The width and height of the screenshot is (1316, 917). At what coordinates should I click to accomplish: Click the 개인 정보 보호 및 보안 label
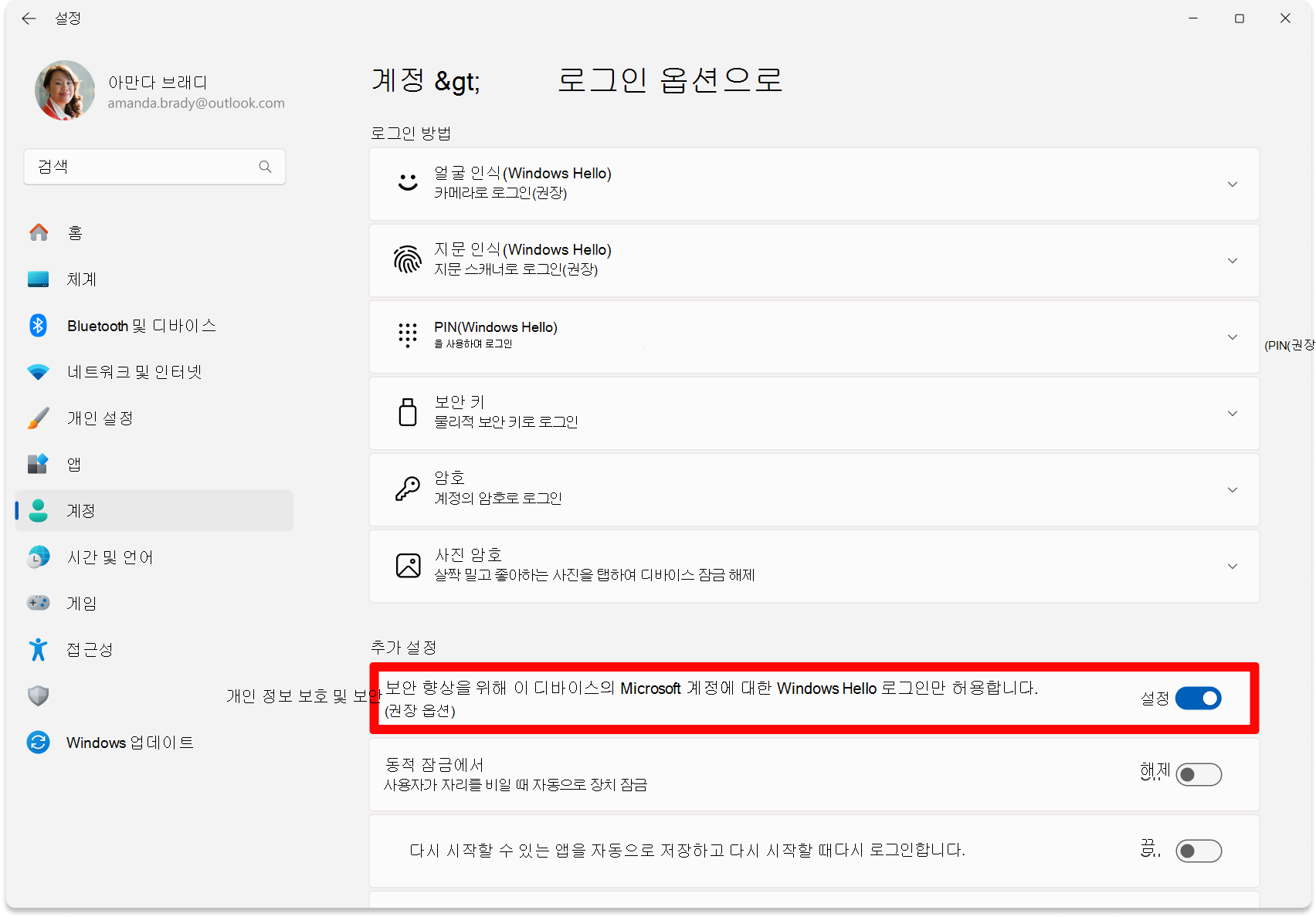[x=304, y=695]
